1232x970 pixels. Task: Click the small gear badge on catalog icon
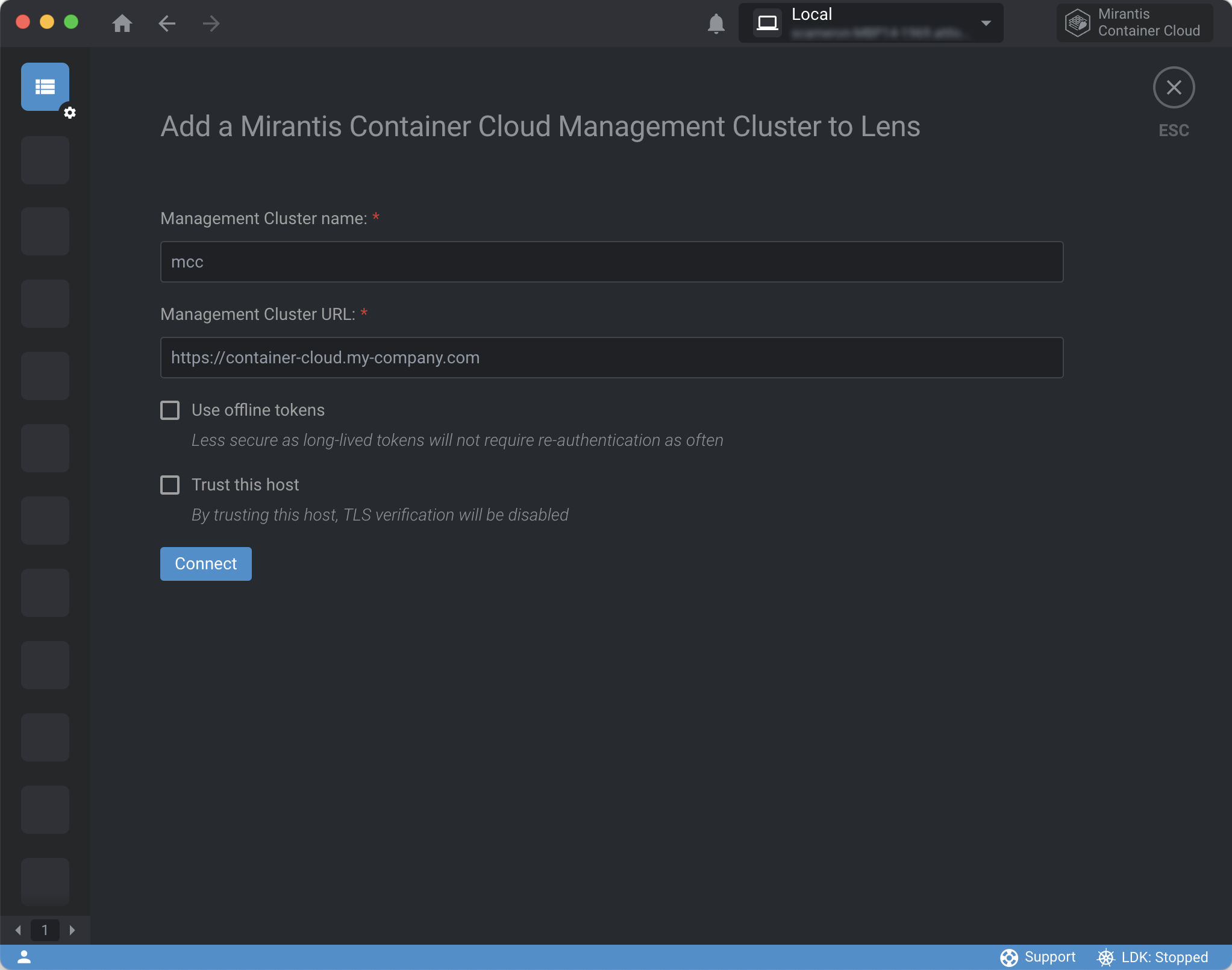[70, 113]
